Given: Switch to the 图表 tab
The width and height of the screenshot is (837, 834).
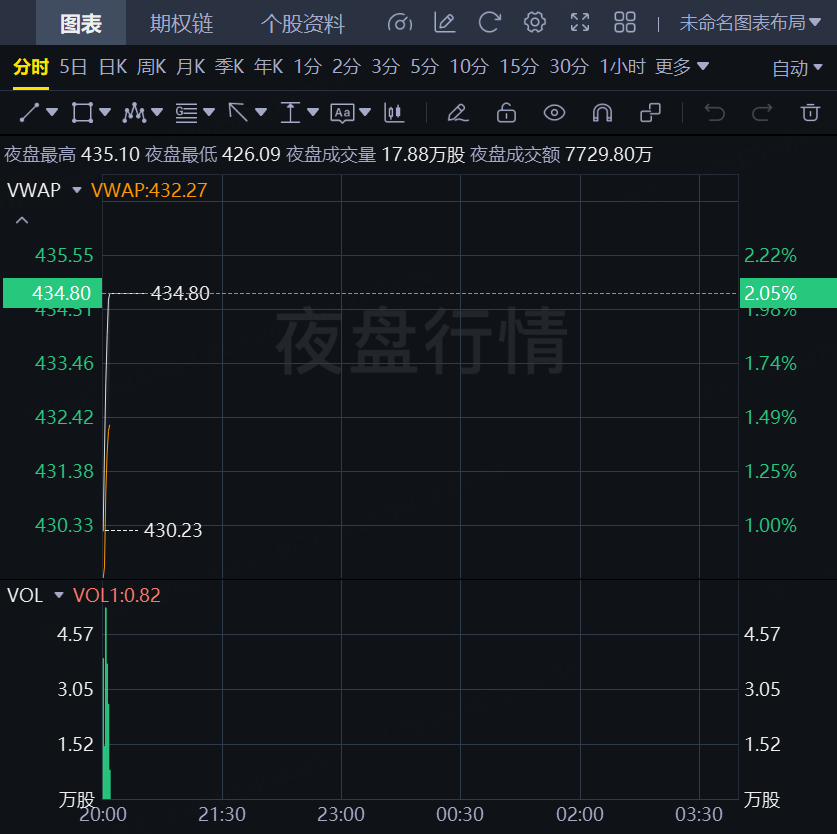Looking at the screenshot, I should tap(81, 23).
